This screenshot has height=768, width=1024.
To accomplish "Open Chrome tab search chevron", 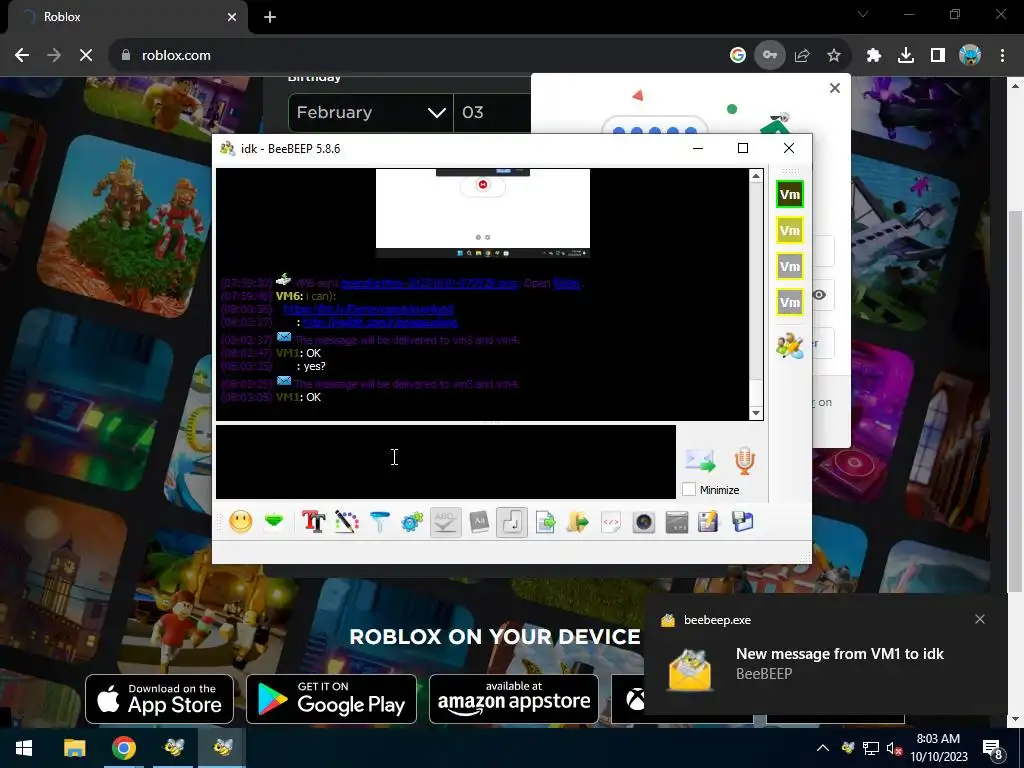I will click(x=863, y=14).
